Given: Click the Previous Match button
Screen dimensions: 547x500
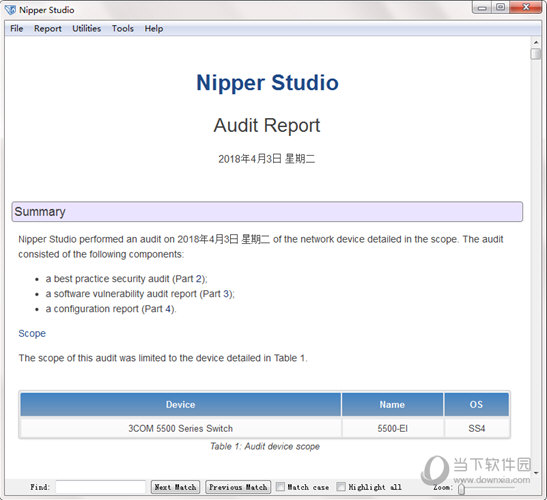Looking at the screenshot, I should coord(238,487).
